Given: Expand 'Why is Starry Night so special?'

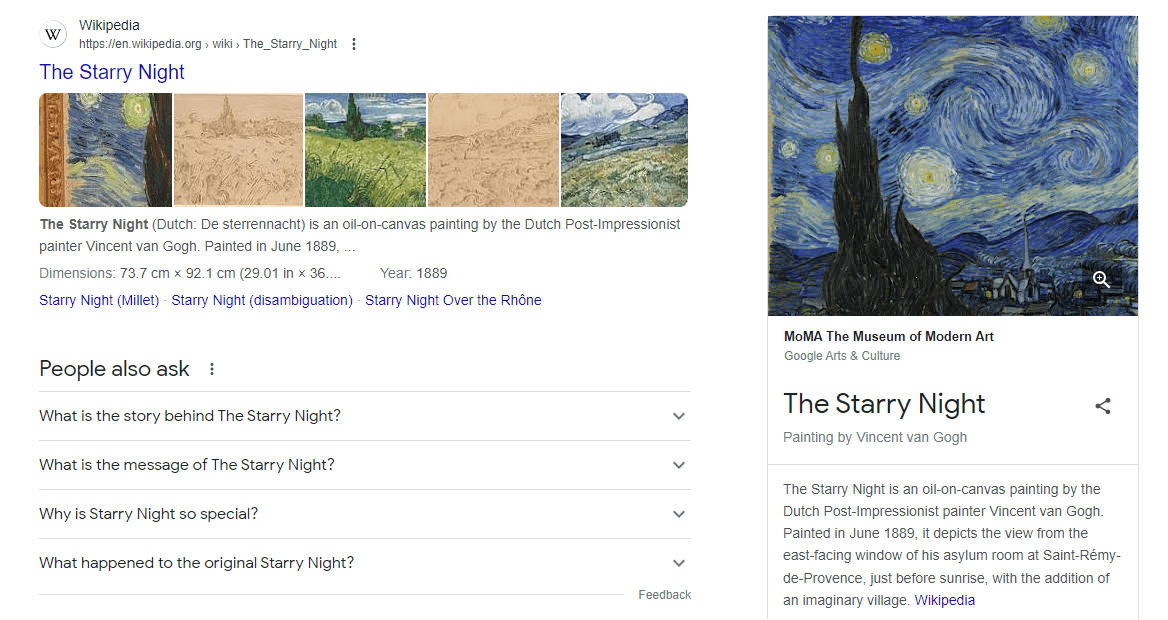Looking at the screenshot, I should (x=365, y=514).
